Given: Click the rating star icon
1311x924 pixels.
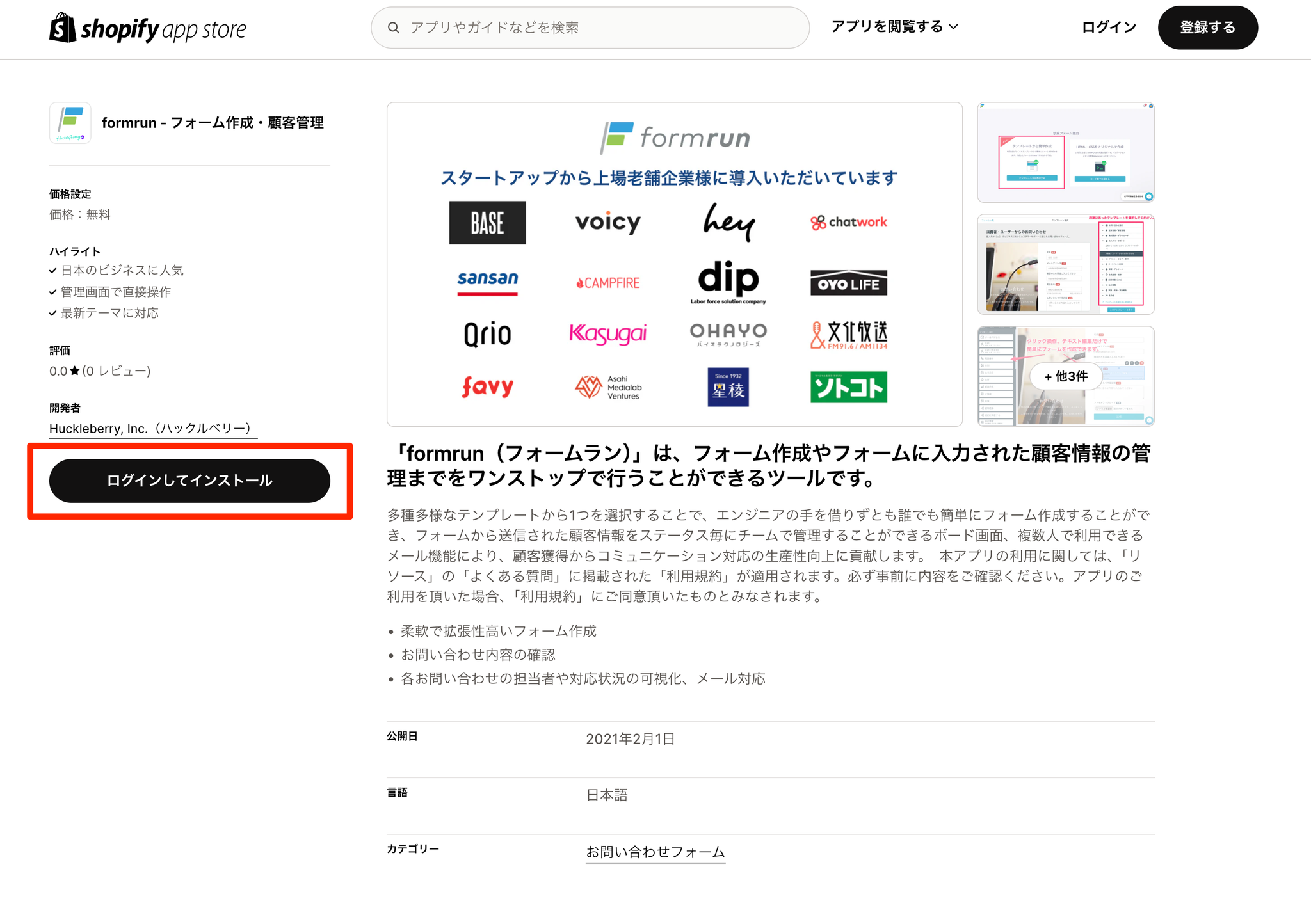Looking at the screenshot, I should [x=75, y=370].
